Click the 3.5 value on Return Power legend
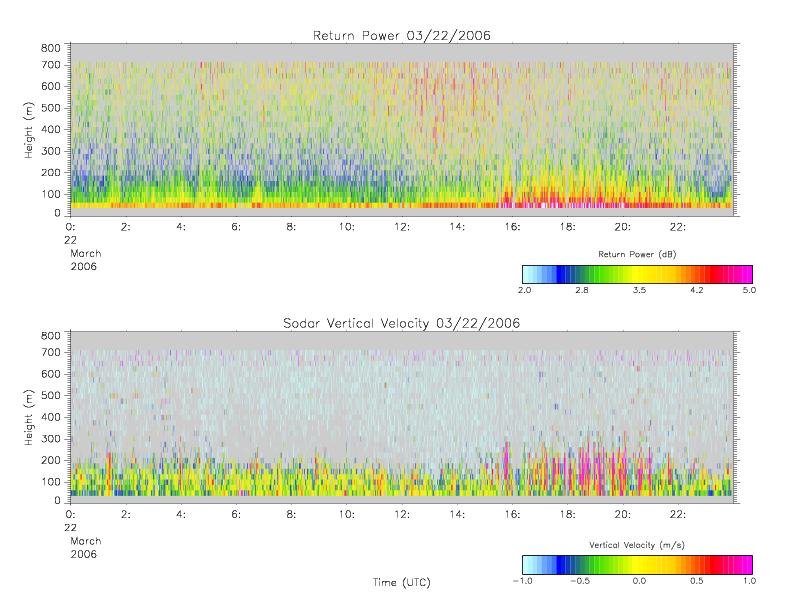Screen dimensions: 791x611 [x=639, y=290]
